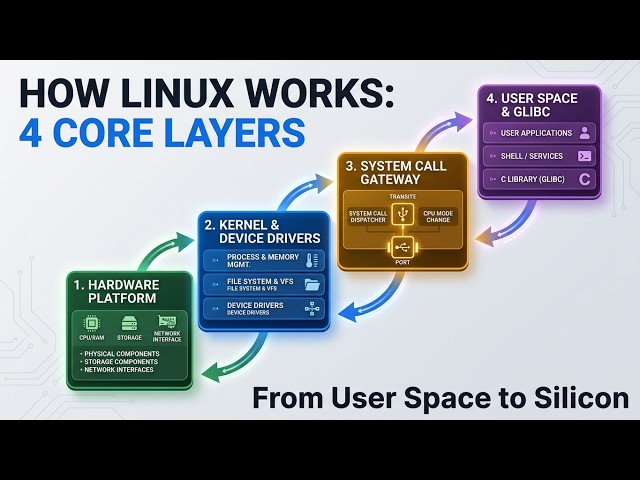This screenshot has height=480, width=640.
Task: Click the "STORAGE COMPONENTS" bullet item
Action: pos(121,362)
